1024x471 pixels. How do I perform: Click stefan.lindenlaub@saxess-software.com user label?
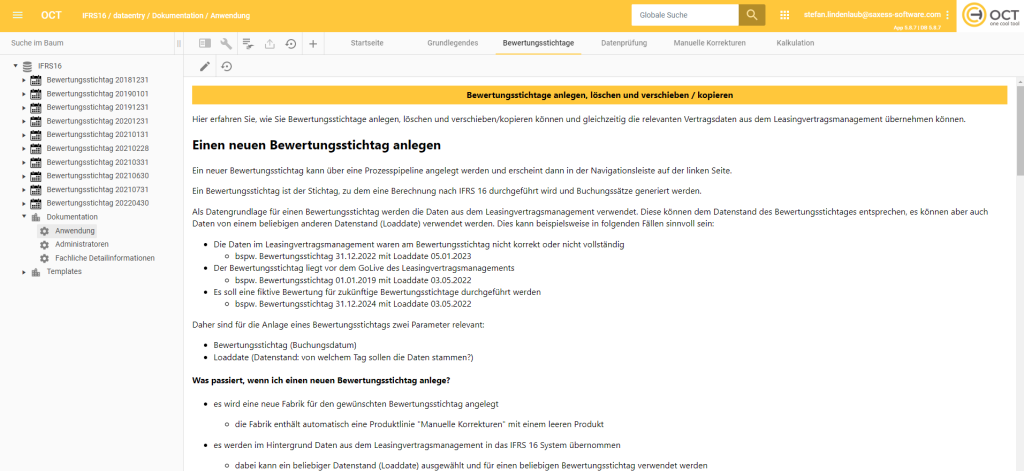pyautogui.click(x=872, y=14)
